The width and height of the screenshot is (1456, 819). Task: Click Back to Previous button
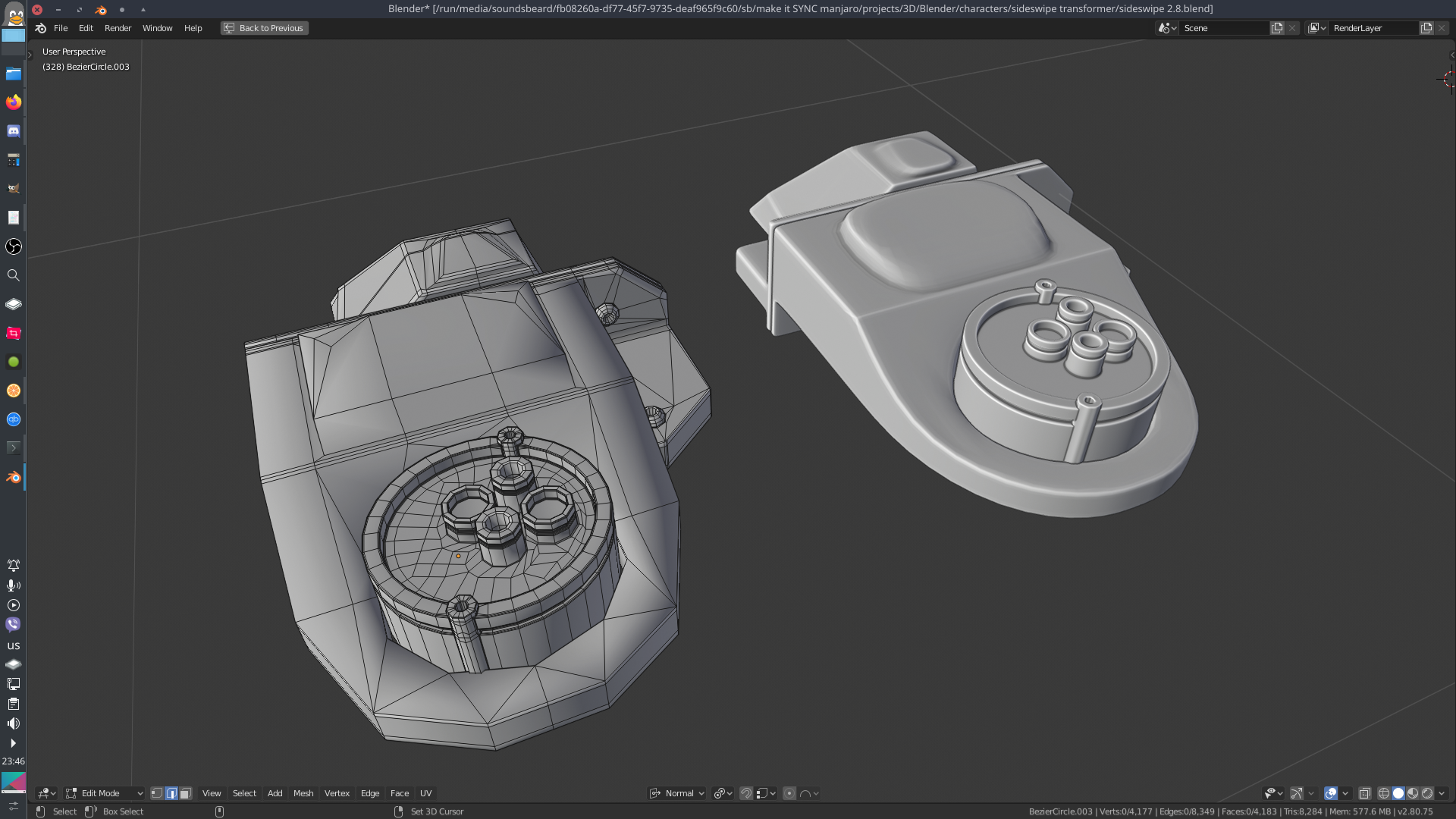click(264, 28)
